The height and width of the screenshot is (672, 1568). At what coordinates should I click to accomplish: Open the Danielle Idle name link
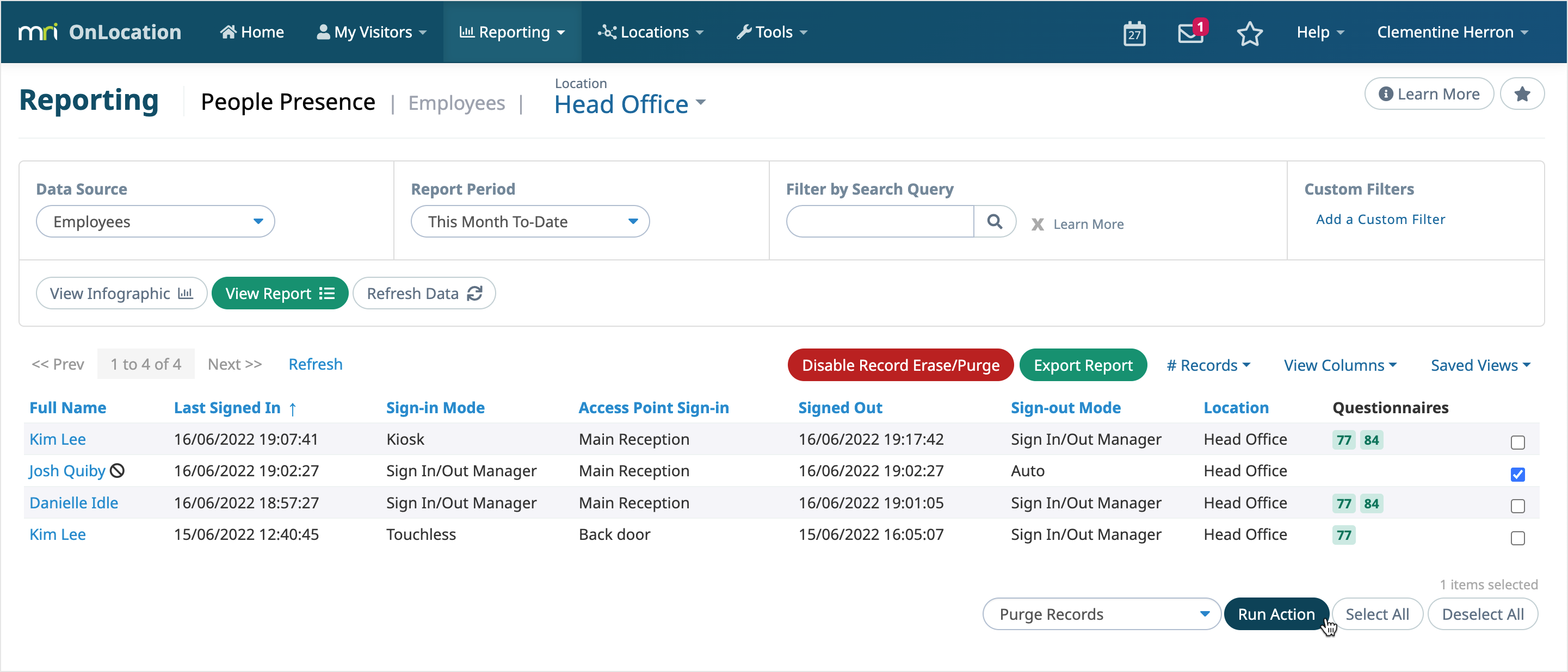(x=73, y=502)
